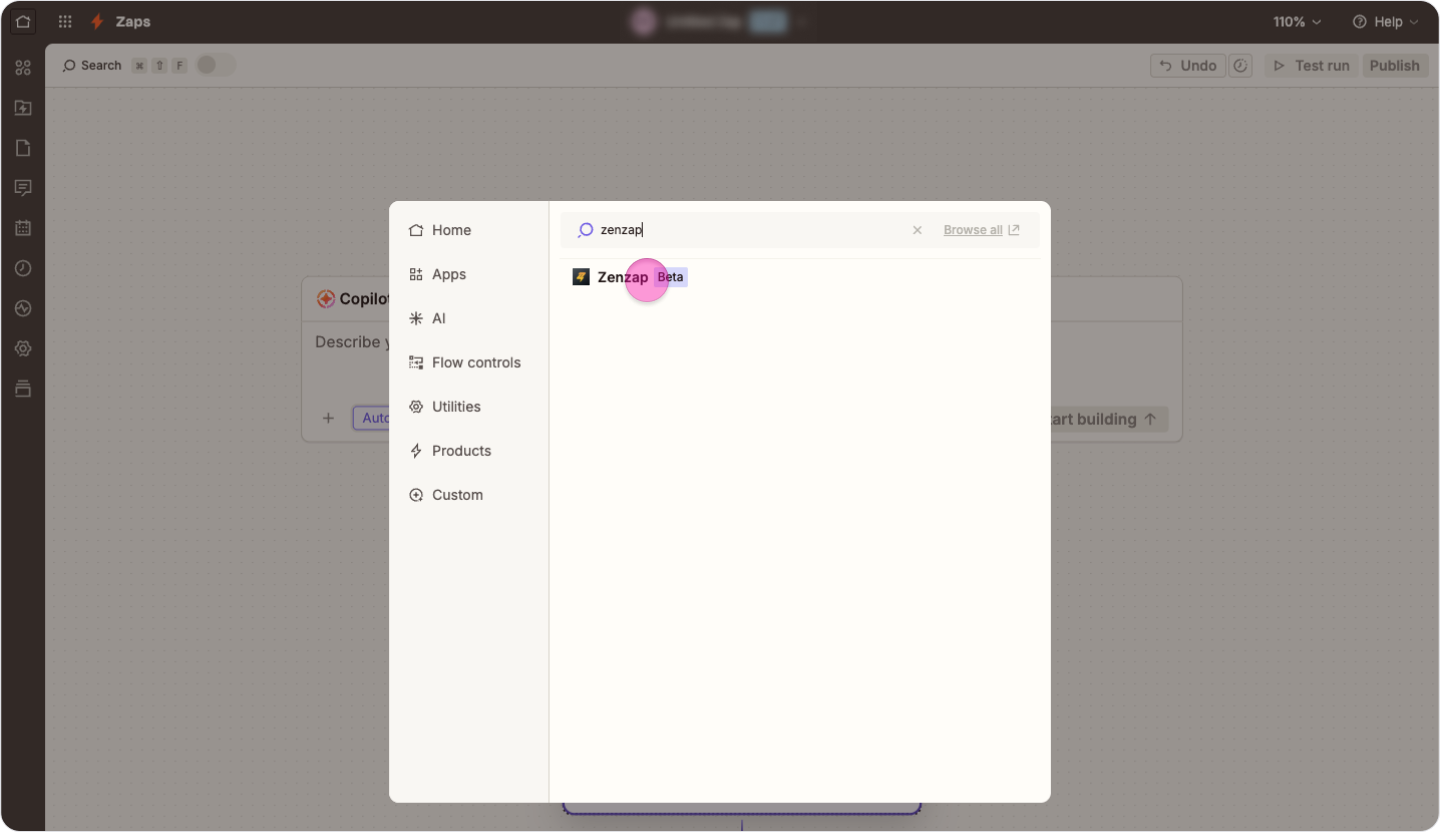Start a Test run
The image size is (1440, 832).
[1311, 65]
